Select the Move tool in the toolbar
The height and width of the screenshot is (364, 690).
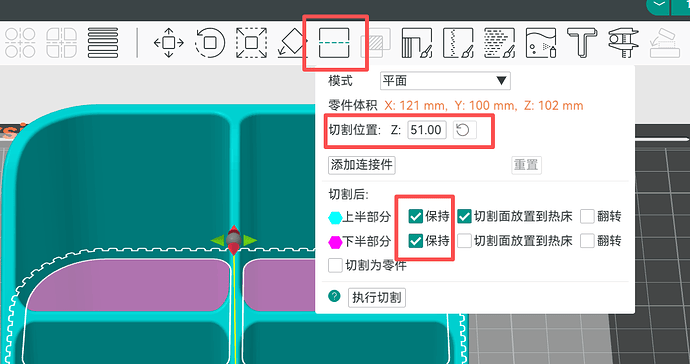click(169, 43)
